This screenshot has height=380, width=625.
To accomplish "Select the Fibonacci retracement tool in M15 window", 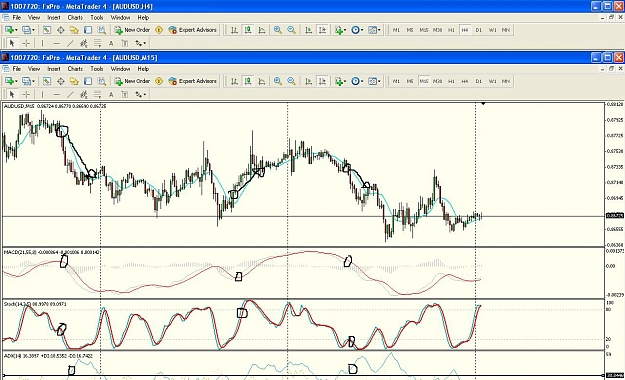I will (x=97, y=95).
